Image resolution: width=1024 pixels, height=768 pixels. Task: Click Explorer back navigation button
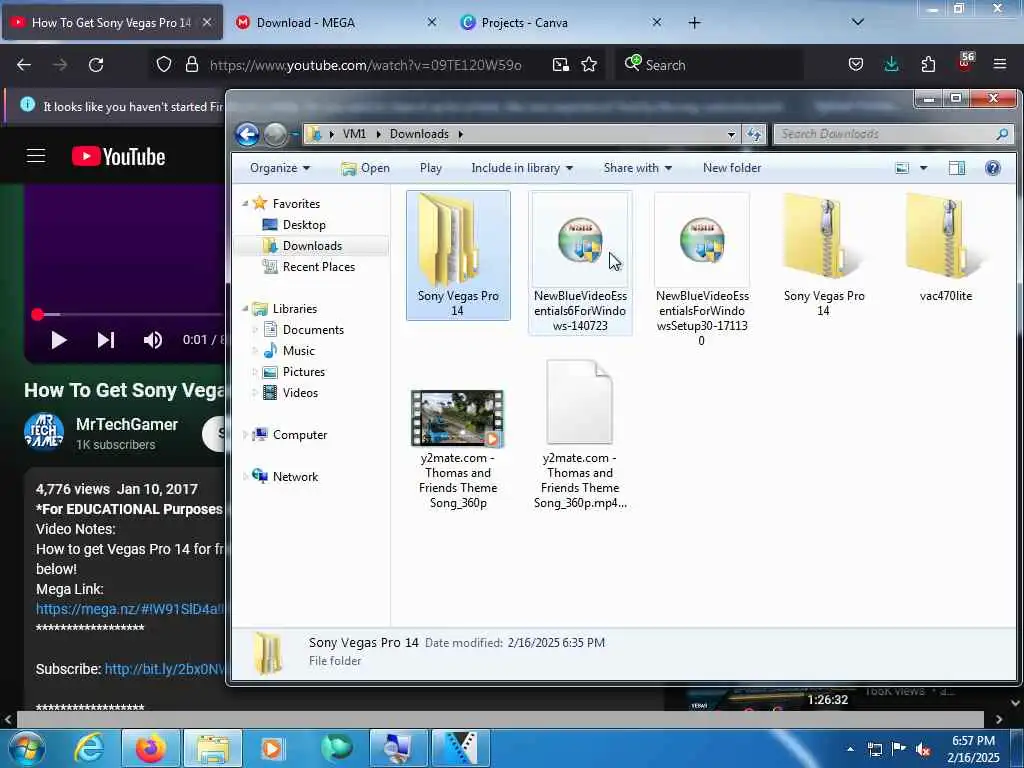point(248,135)
